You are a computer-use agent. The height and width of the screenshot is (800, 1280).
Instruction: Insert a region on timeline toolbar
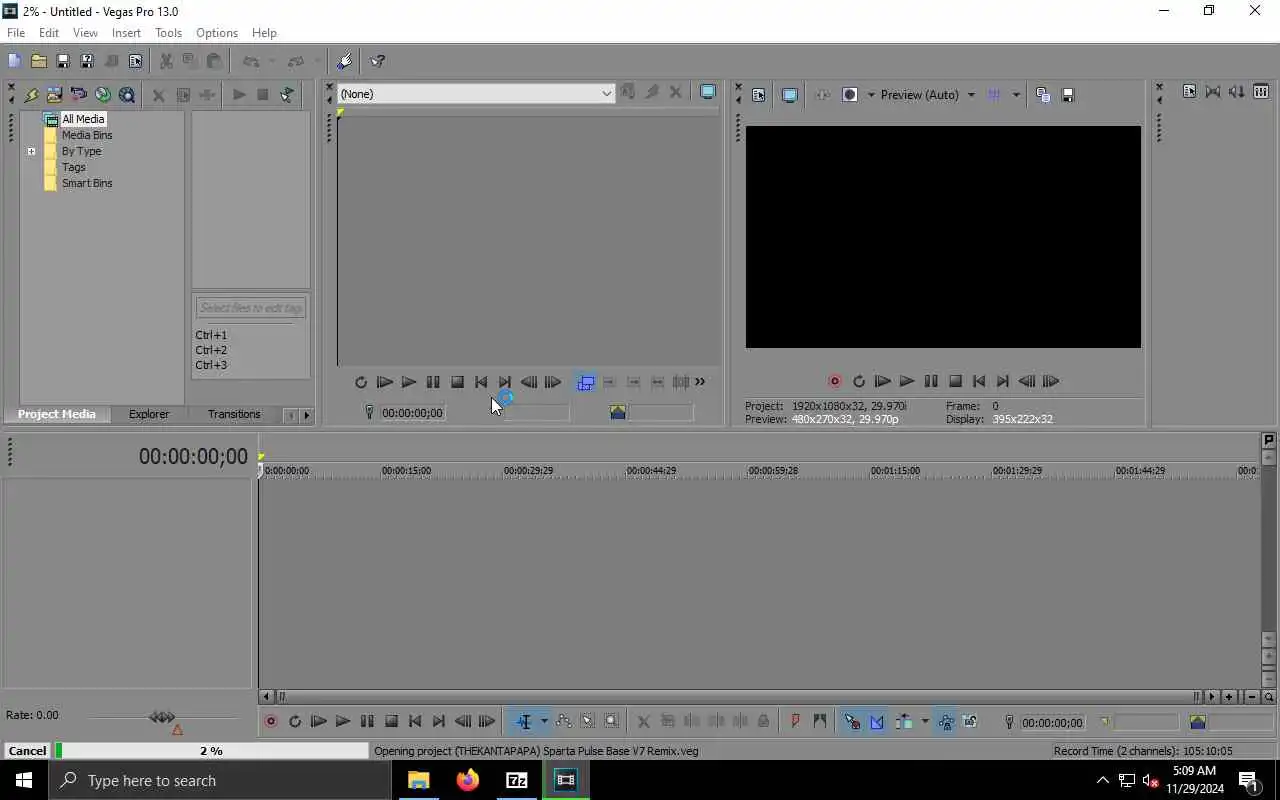click(x=819, y=721)
